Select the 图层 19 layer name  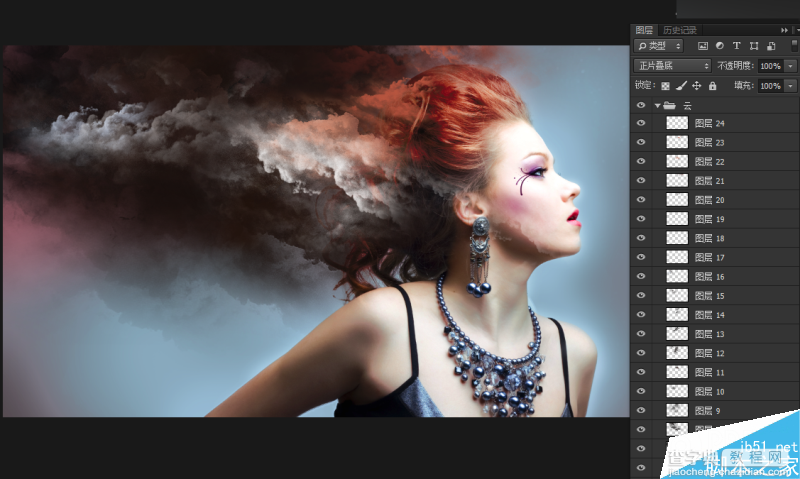pyautogui.click(x=710, y=219)
